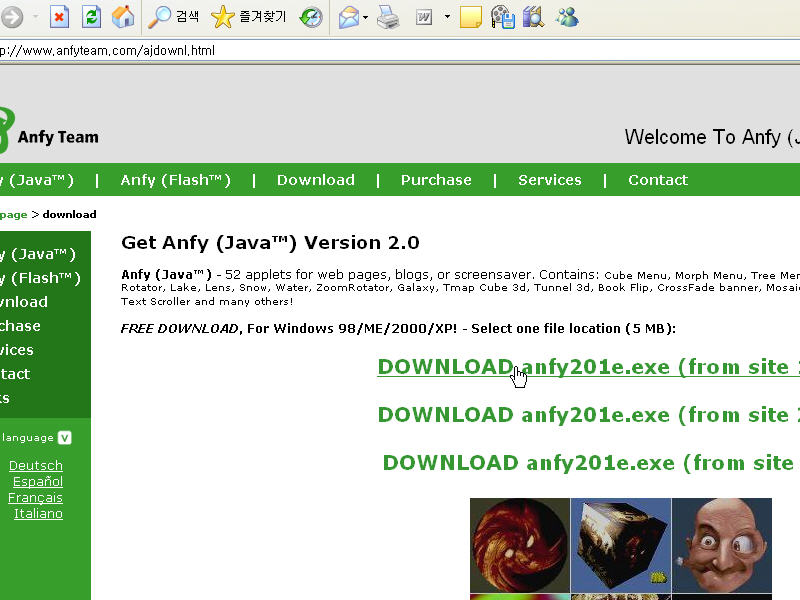Click the red swirl galaxy applet thumbnail
The image size is (800, 600).
(x=520, y=545)
